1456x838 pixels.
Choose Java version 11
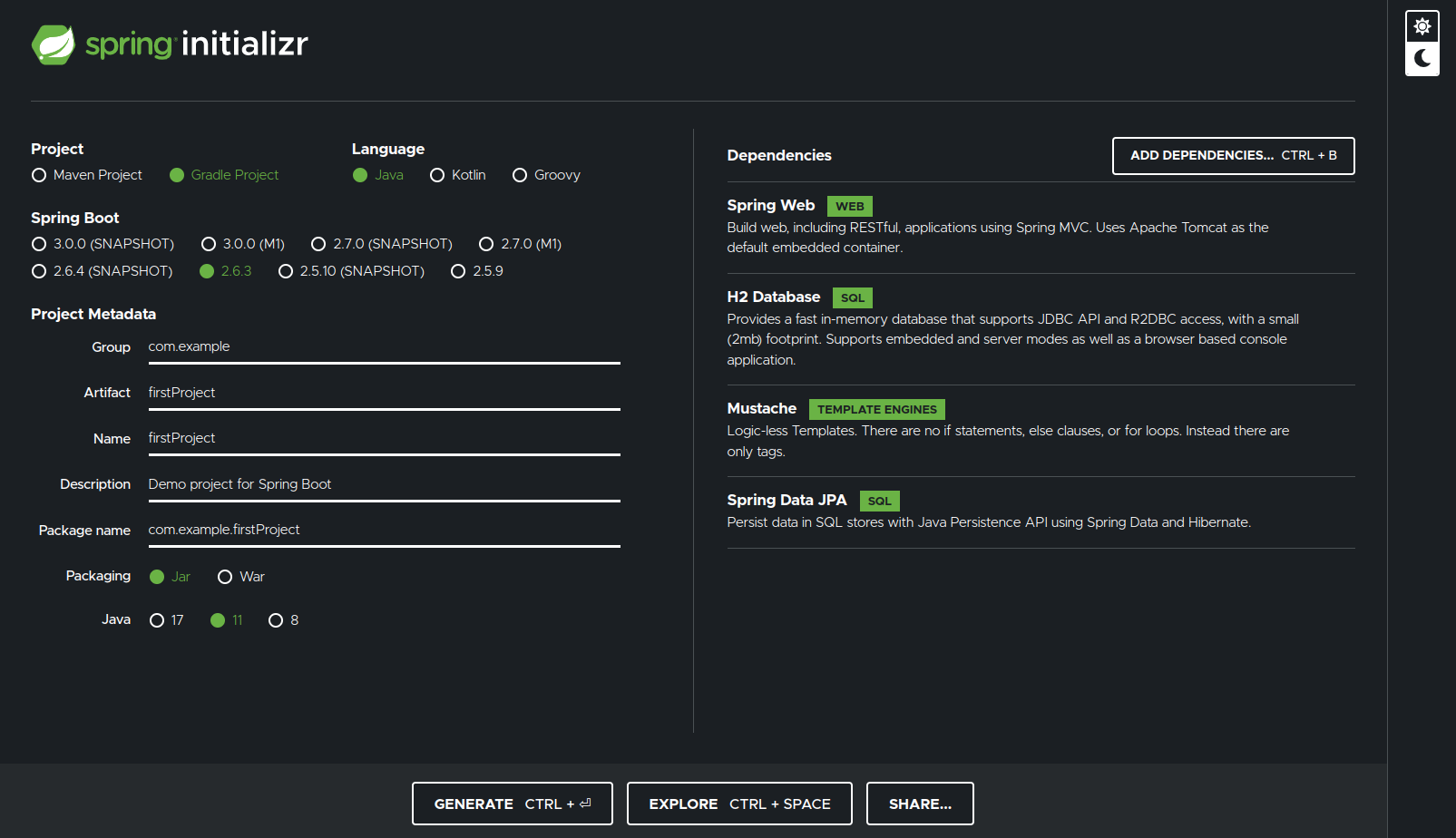227,620
